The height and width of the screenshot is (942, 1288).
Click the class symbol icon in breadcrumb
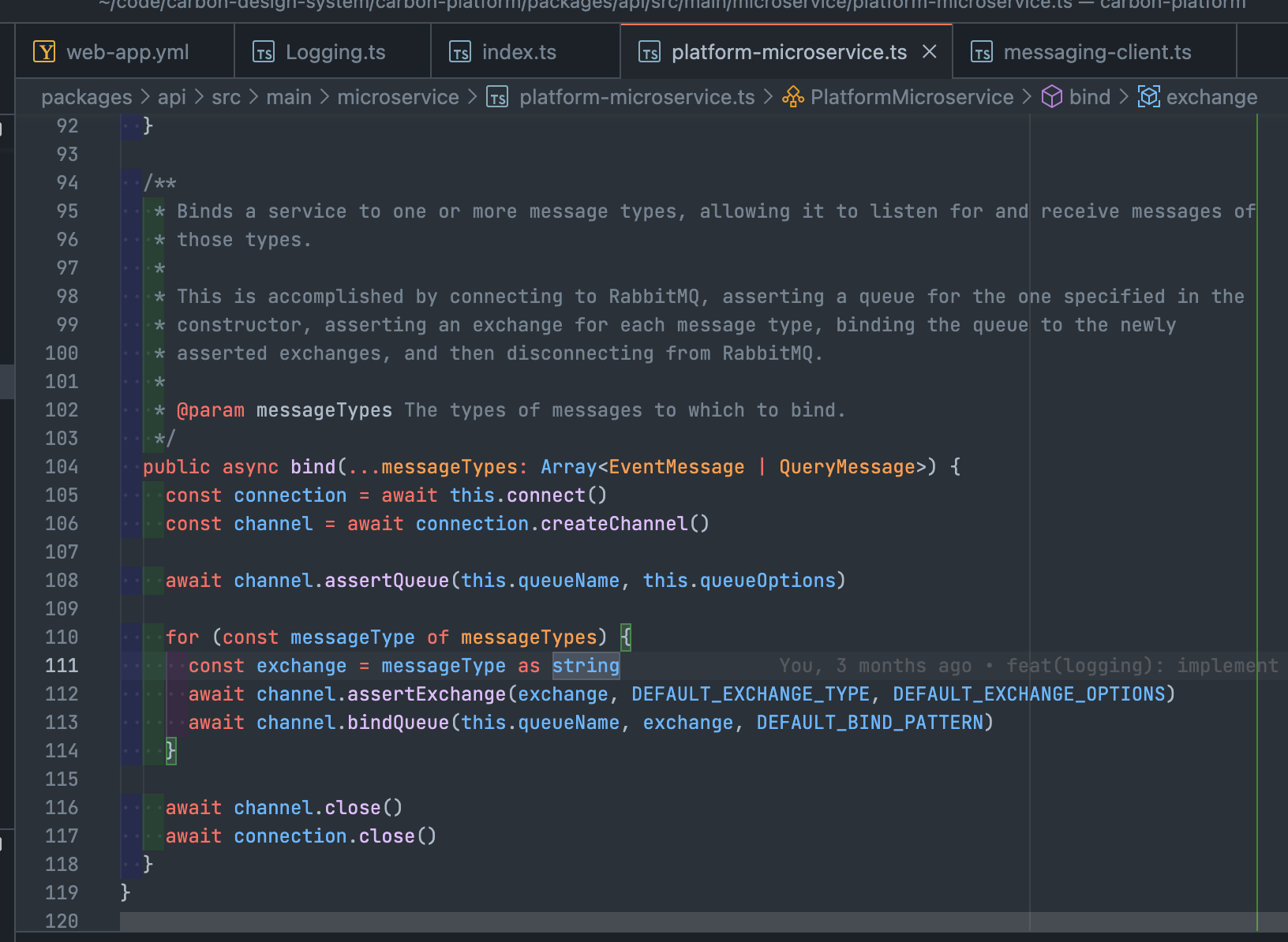793,97
